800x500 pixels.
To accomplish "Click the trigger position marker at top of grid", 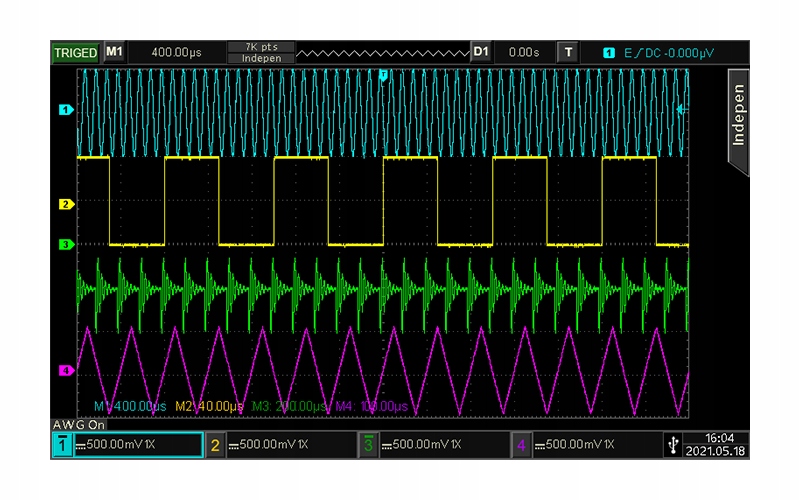I will (x=382, y=74).
